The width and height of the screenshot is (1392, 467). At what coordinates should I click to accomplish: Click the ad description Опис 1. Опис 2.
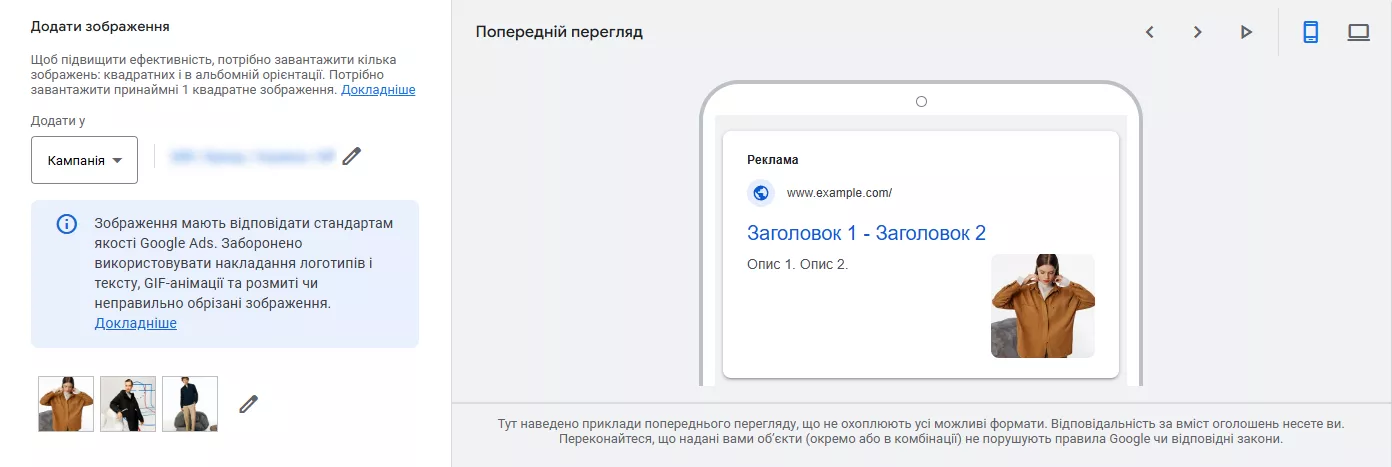[797, 265]
